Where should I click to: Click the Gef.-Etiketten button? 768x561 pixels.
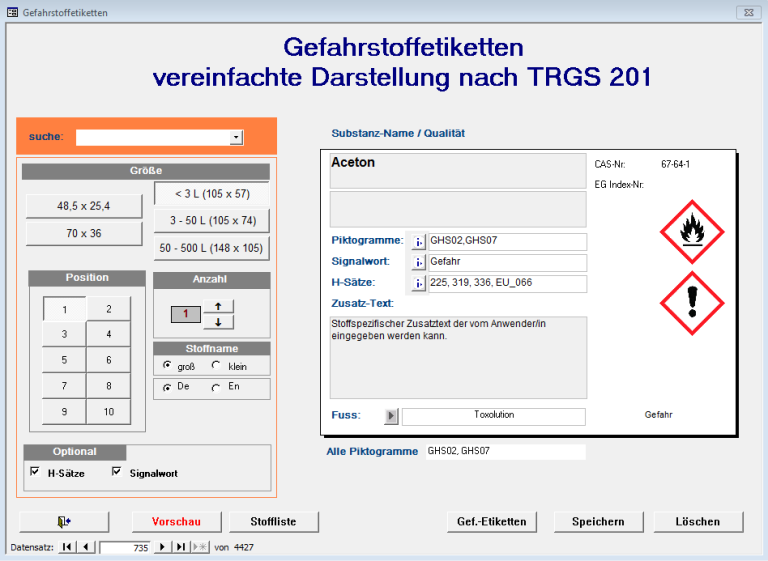point(492,522)
